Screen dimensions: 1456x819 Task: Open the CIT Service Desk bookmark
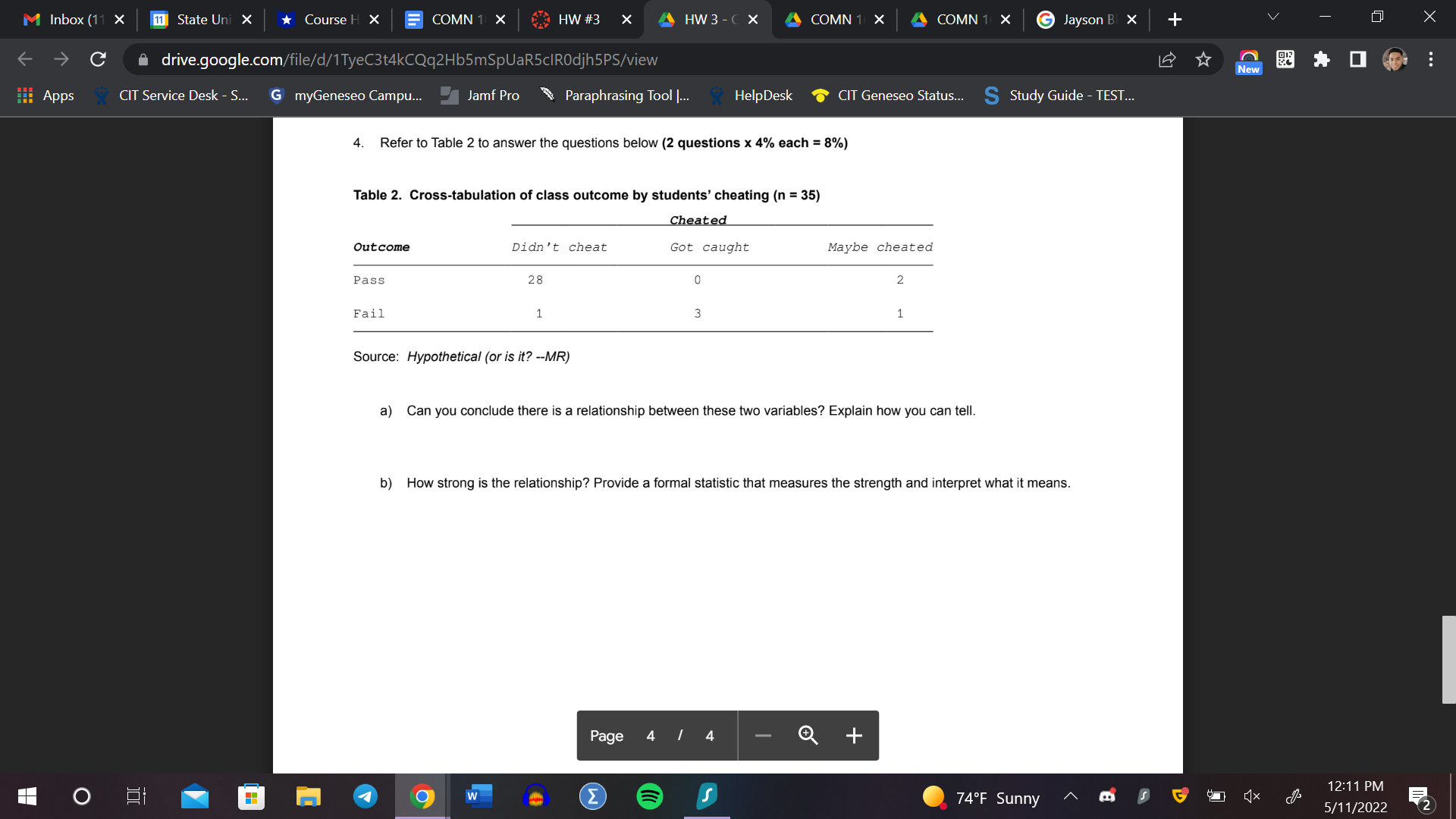pyautogui.click(x=171, y=96)
